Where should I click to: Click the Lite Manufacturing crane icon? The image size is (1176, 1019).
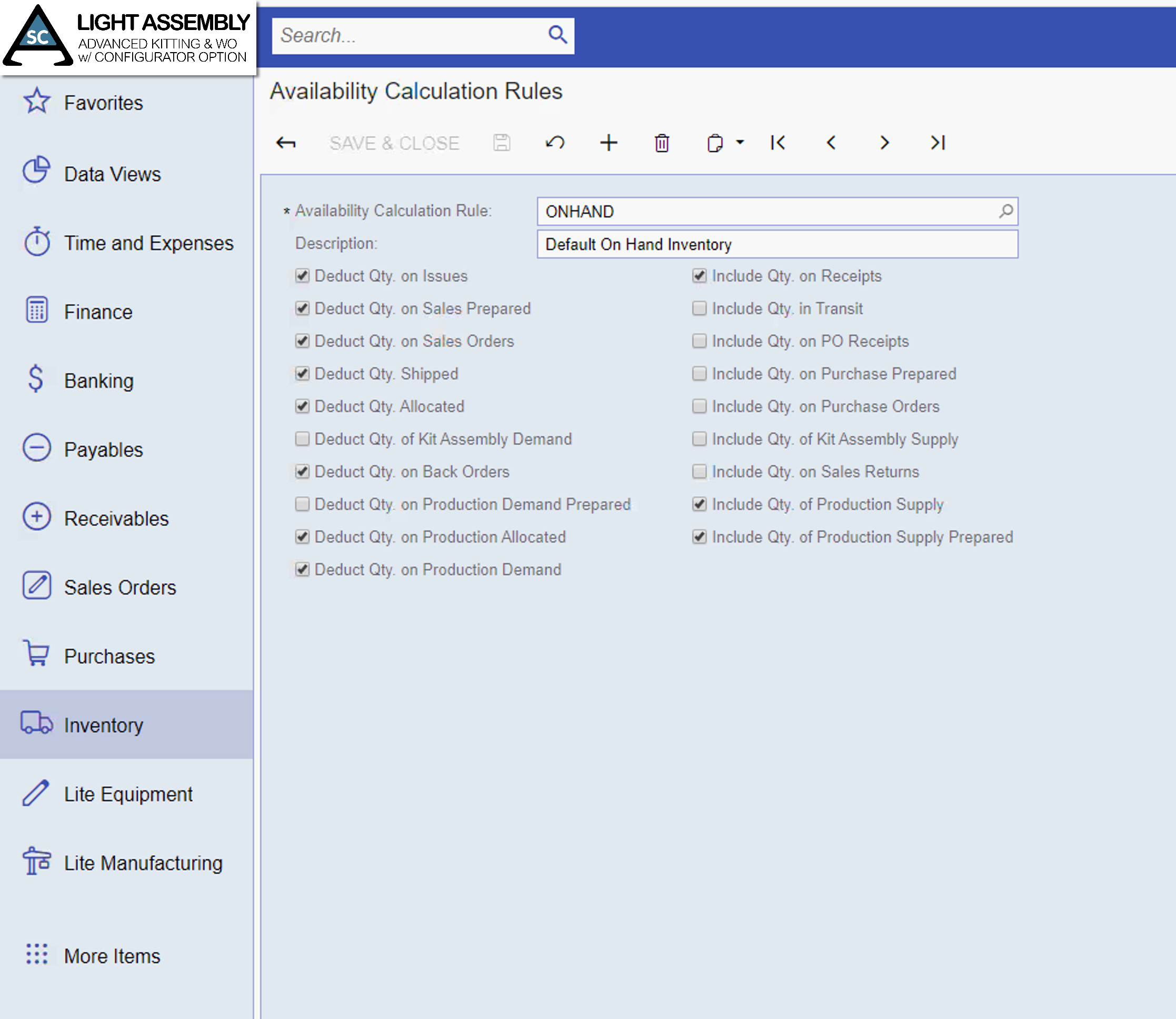37,861
